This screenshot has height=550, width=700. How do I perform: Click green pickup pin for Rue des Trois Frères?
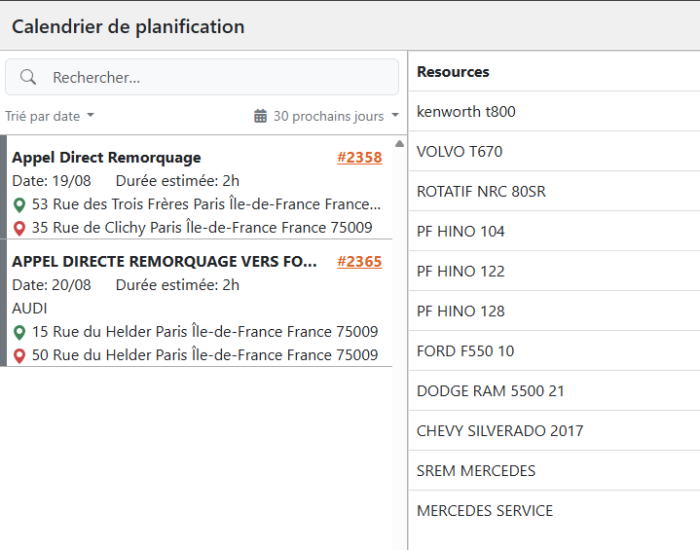(19, 205)
